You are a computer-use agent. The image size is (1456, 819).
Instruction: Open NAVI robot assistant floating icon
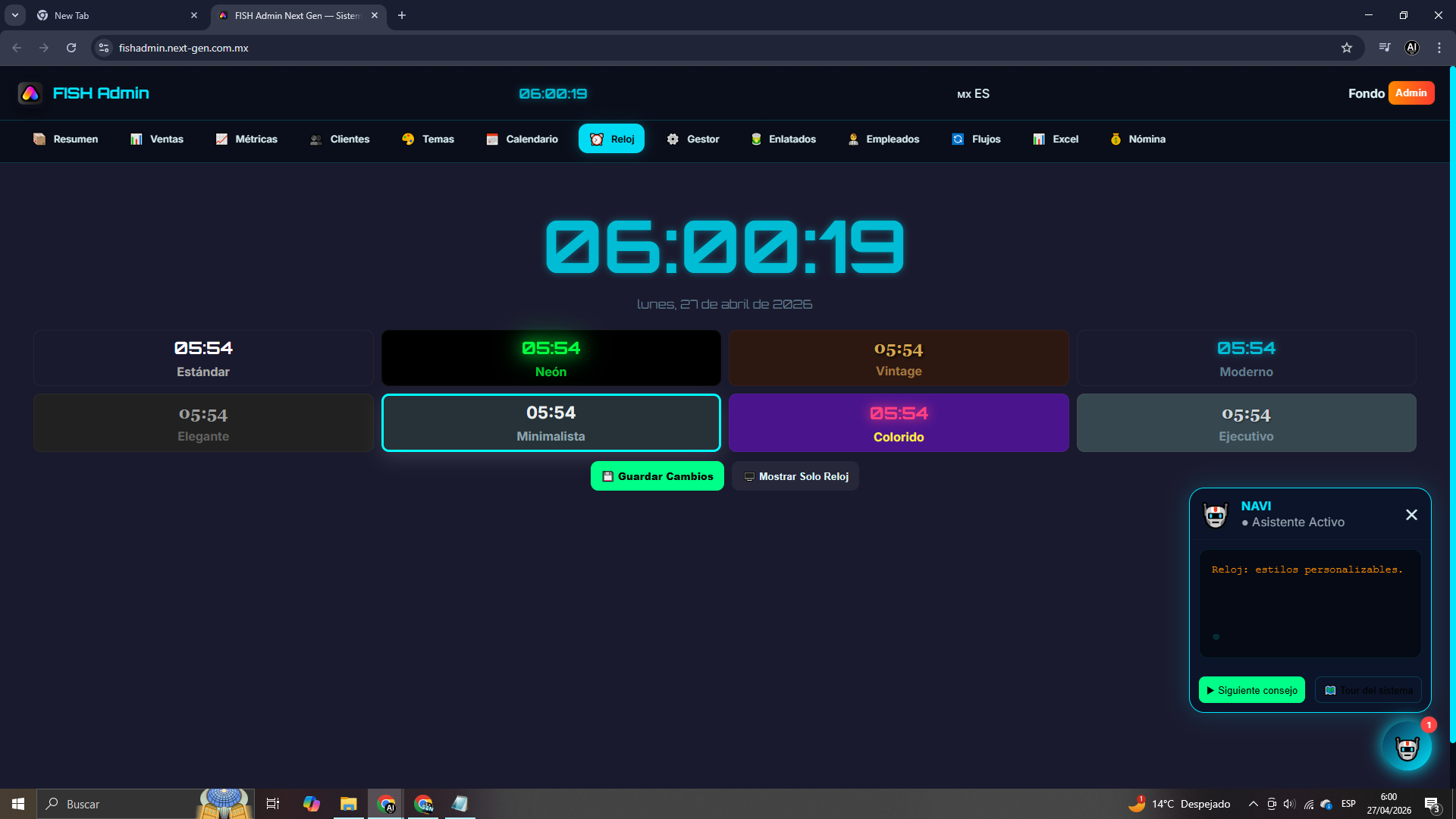[1407, 747]
